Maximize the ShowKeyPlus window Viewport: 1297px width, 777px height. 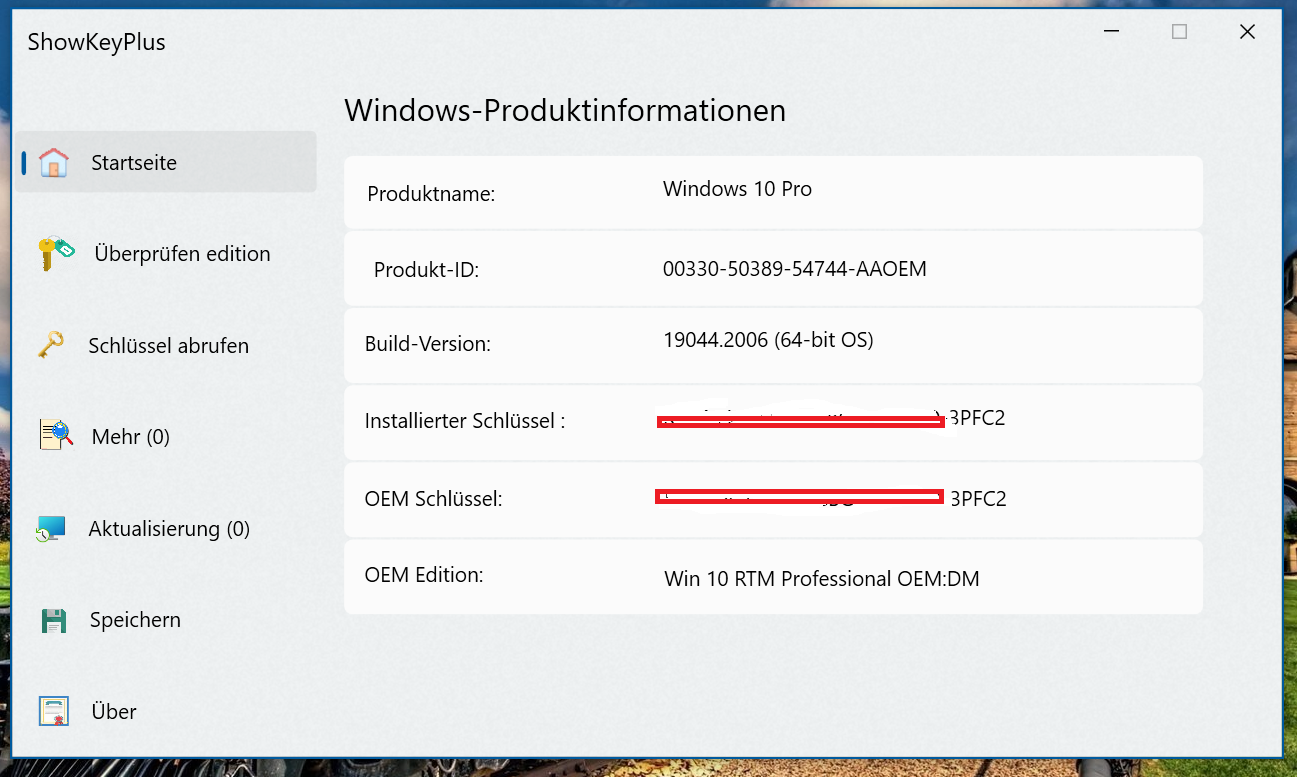click(x=1179, y=32)
